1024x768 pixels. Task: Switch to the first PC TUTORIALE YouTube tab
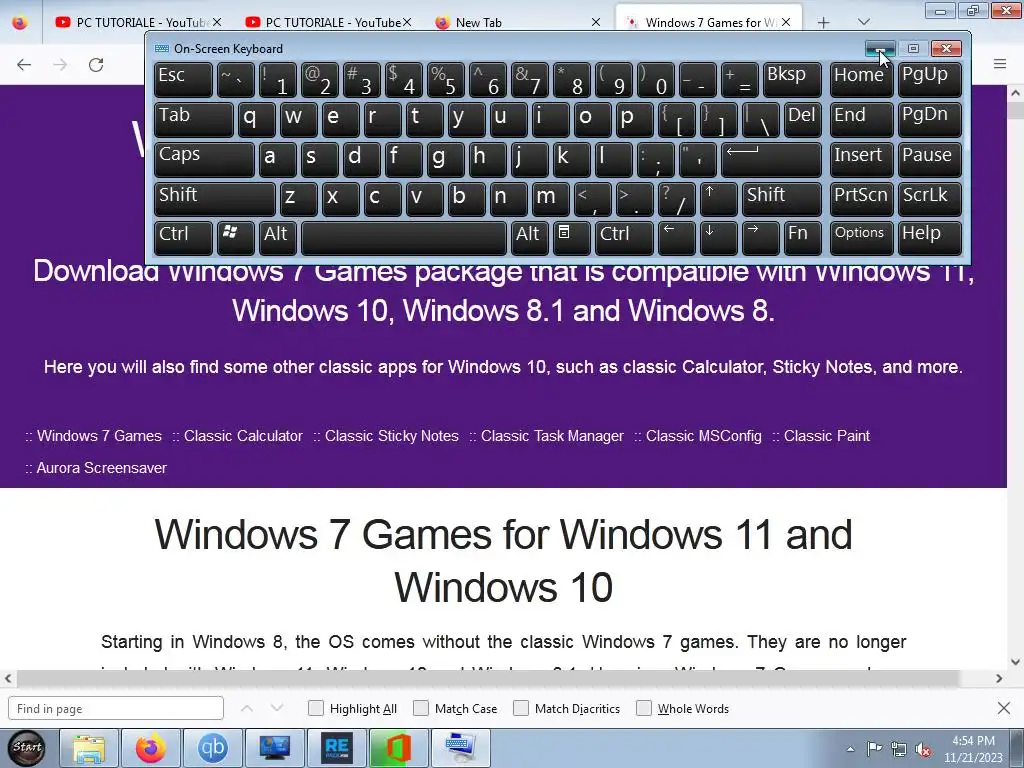(x=137, y=23)
